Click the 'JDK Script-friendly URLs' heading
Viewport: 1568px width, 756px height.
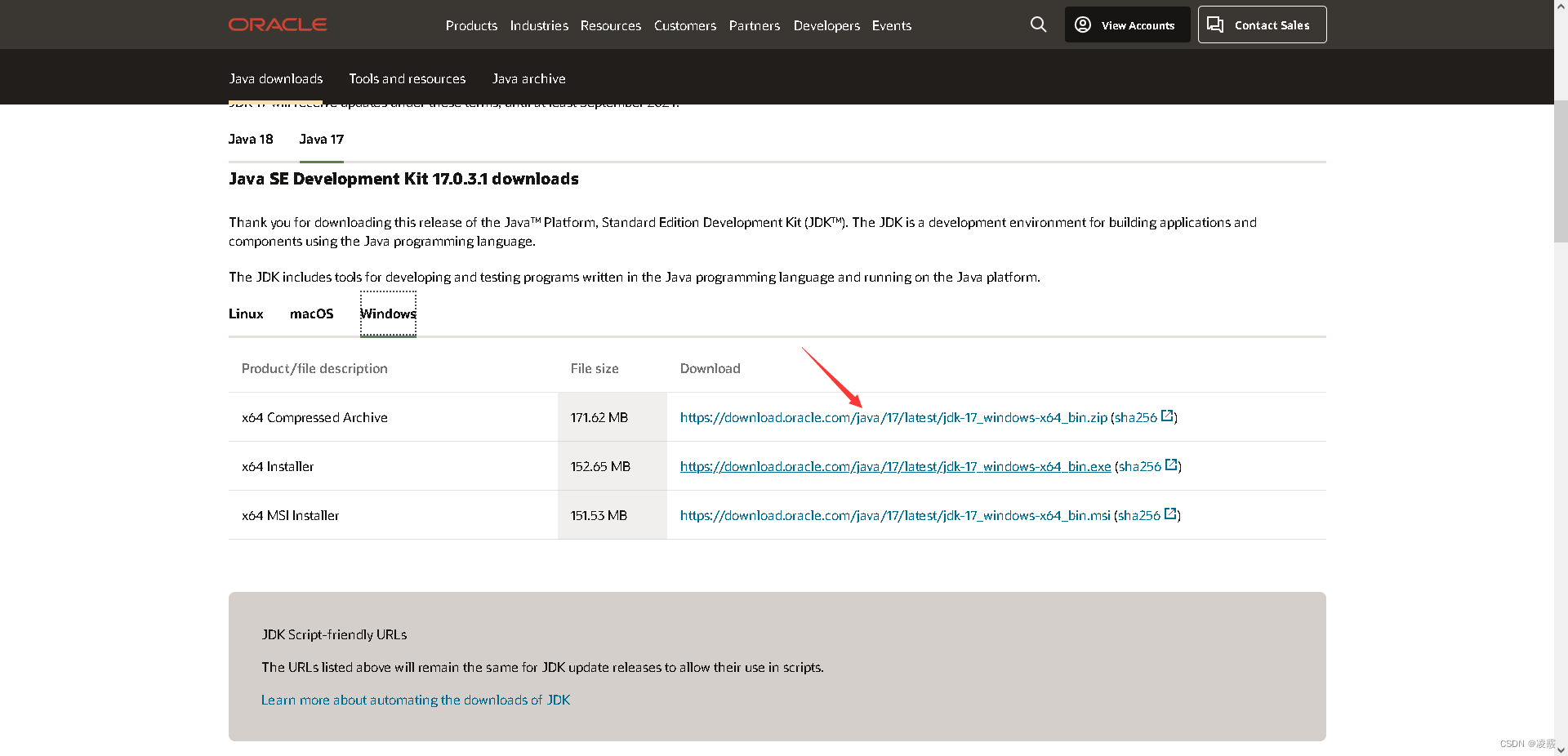tap(334, 634)
